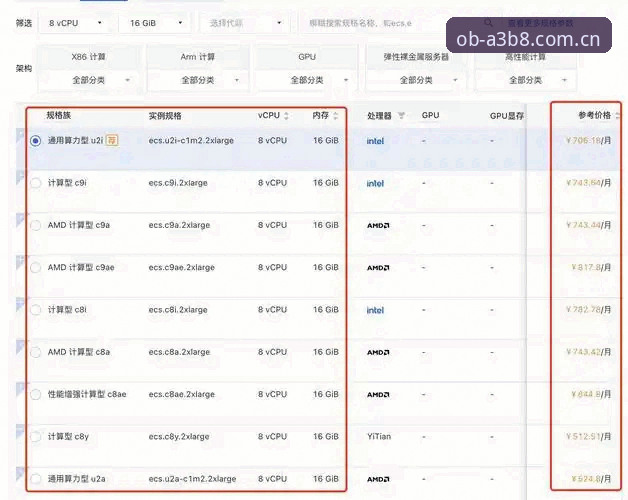Click price ¥524.8/月 for u2a

[x=591, y=478]
